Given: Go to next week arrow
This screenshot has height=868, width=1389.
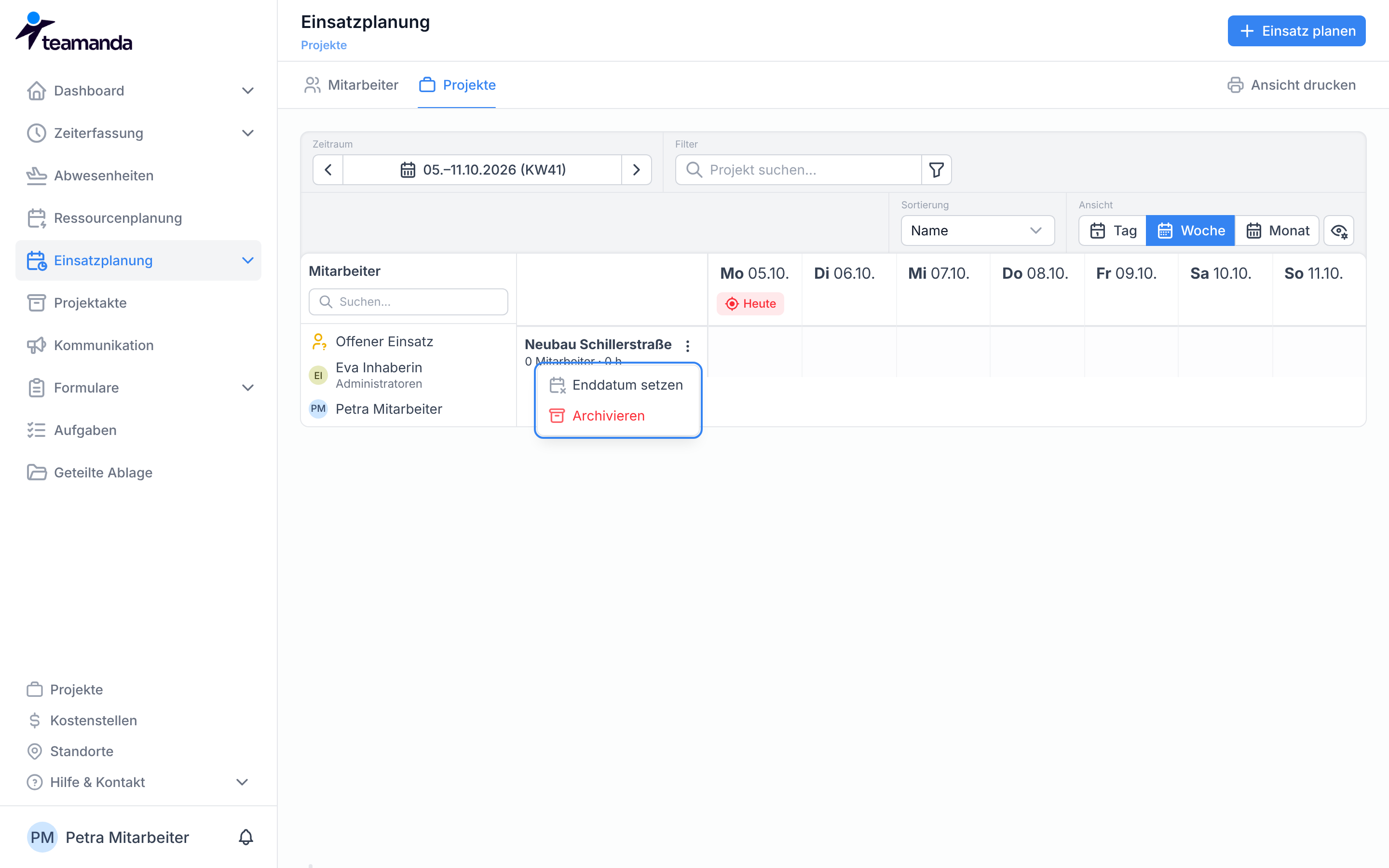Looking at the screenshot, I should click(x=636, y=170).
